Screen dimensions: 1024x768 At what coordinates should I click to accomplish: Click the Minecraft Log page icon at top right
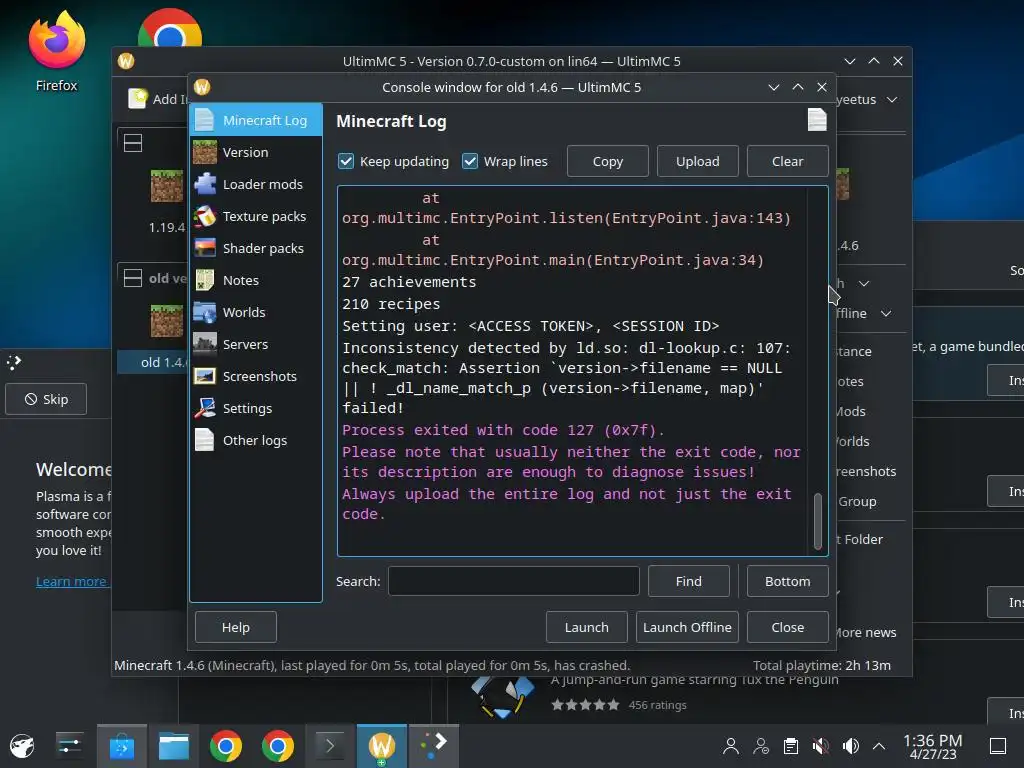point(817,120)
